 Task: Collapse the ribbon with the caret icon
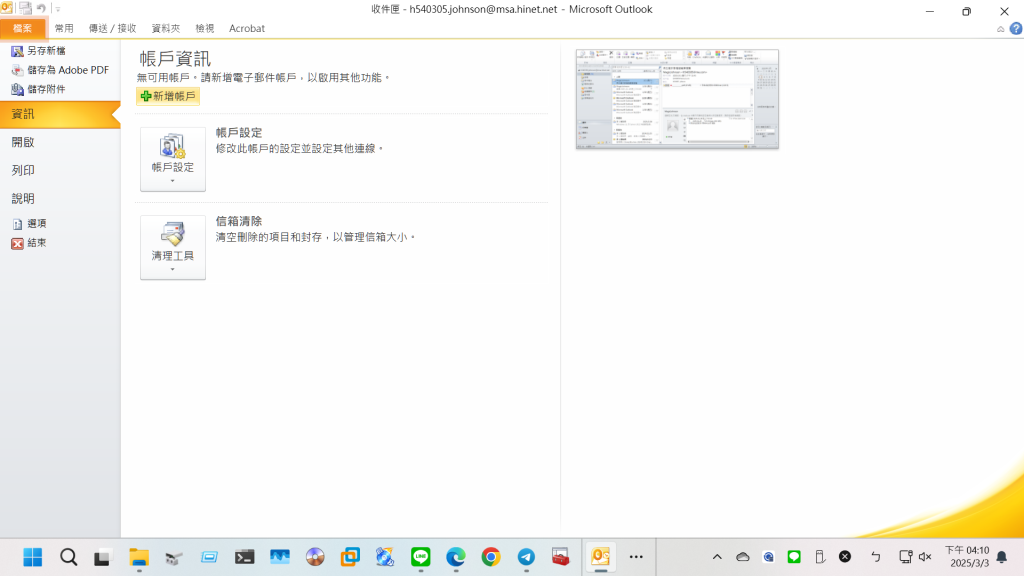[x=1001, y=29]
